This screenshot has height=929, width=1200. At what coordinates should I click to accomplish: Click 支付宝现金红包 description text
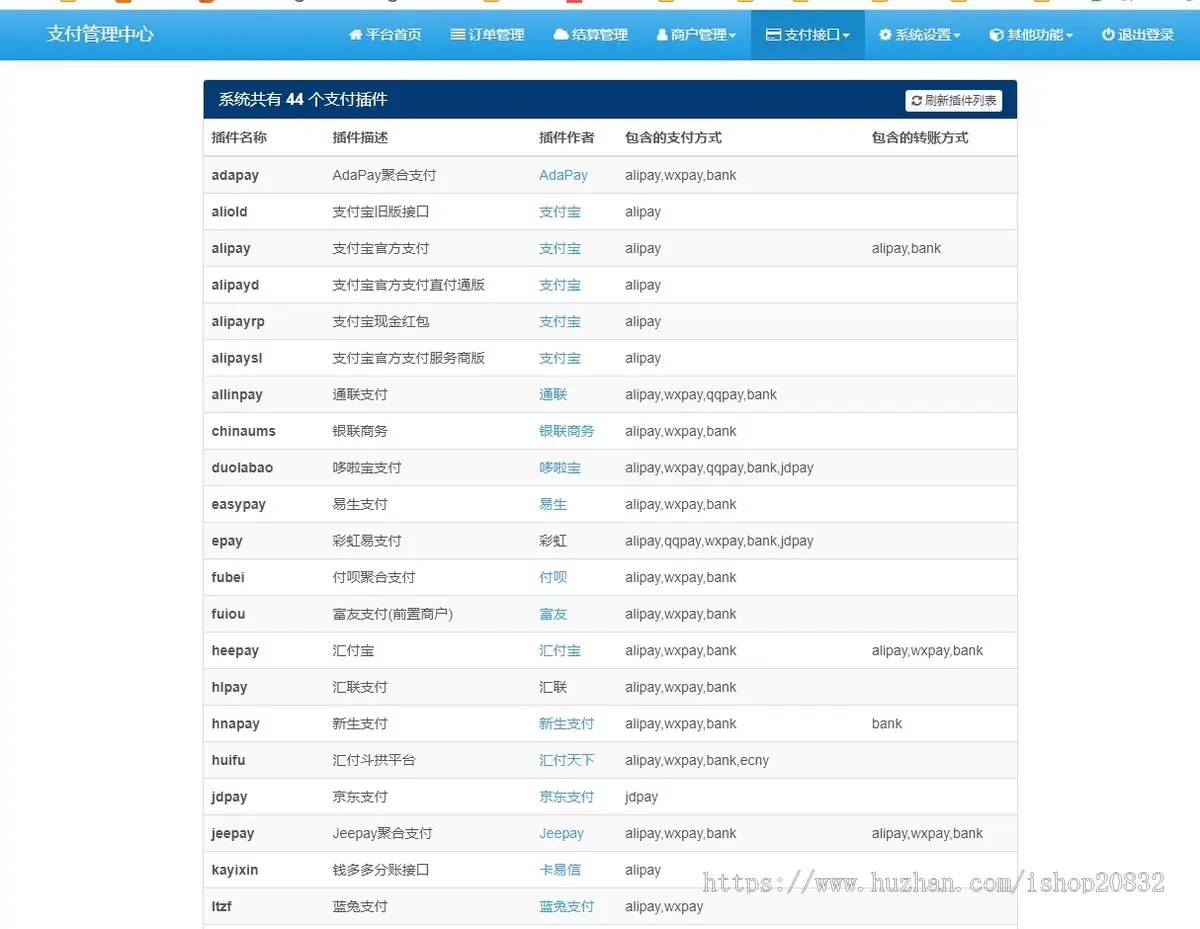click(381, 321)
